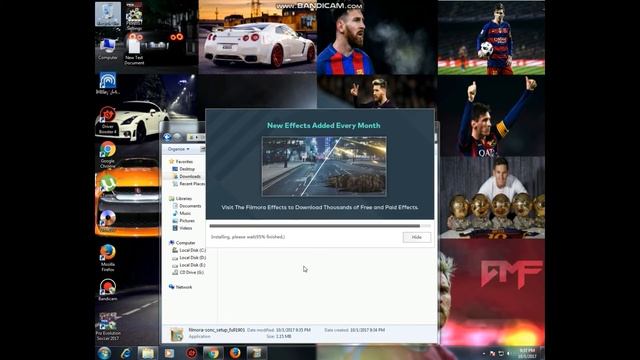Select Recent Places under Favorites
This screenshot has width=640, height=360.
189,184
